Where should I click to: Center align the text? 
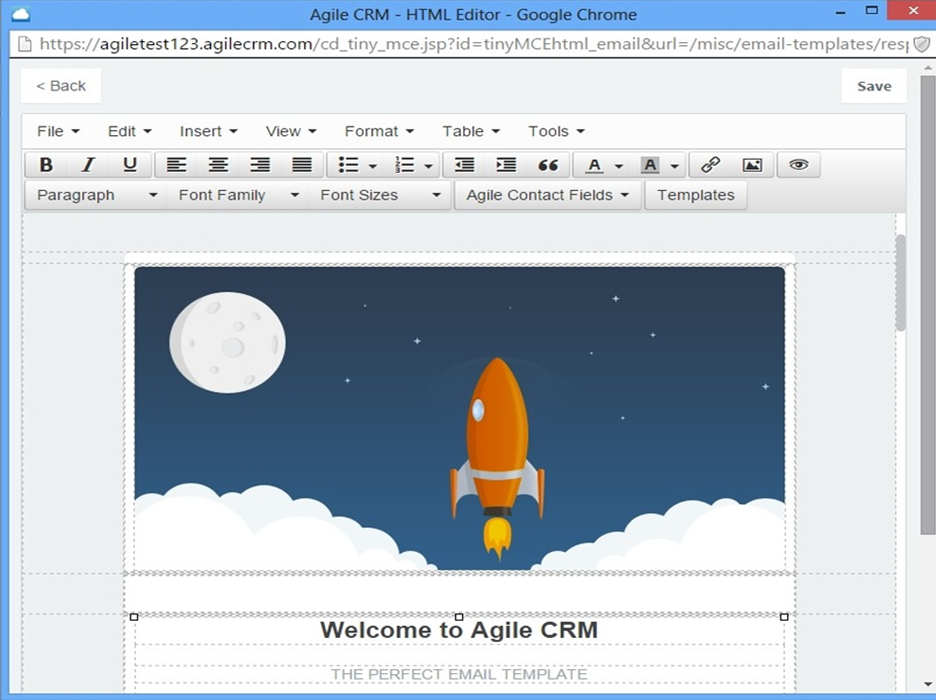(x=218, y=165)
